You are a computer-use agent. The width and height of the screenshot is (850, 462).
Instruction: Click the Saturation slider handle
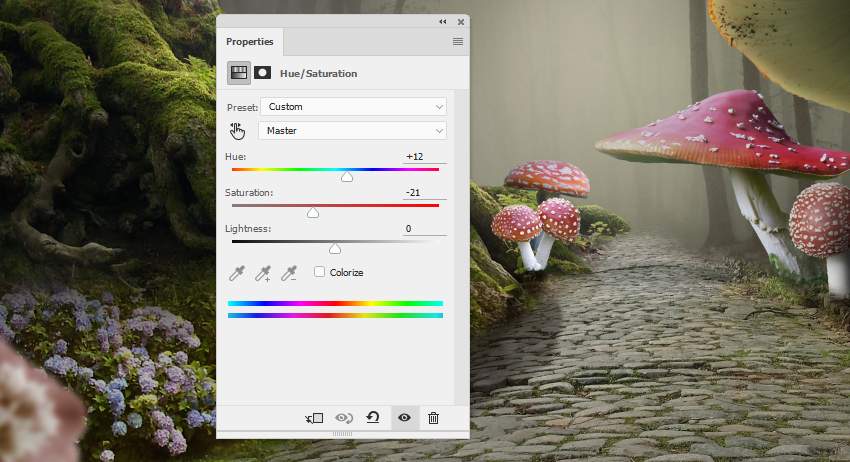(313, 213)
